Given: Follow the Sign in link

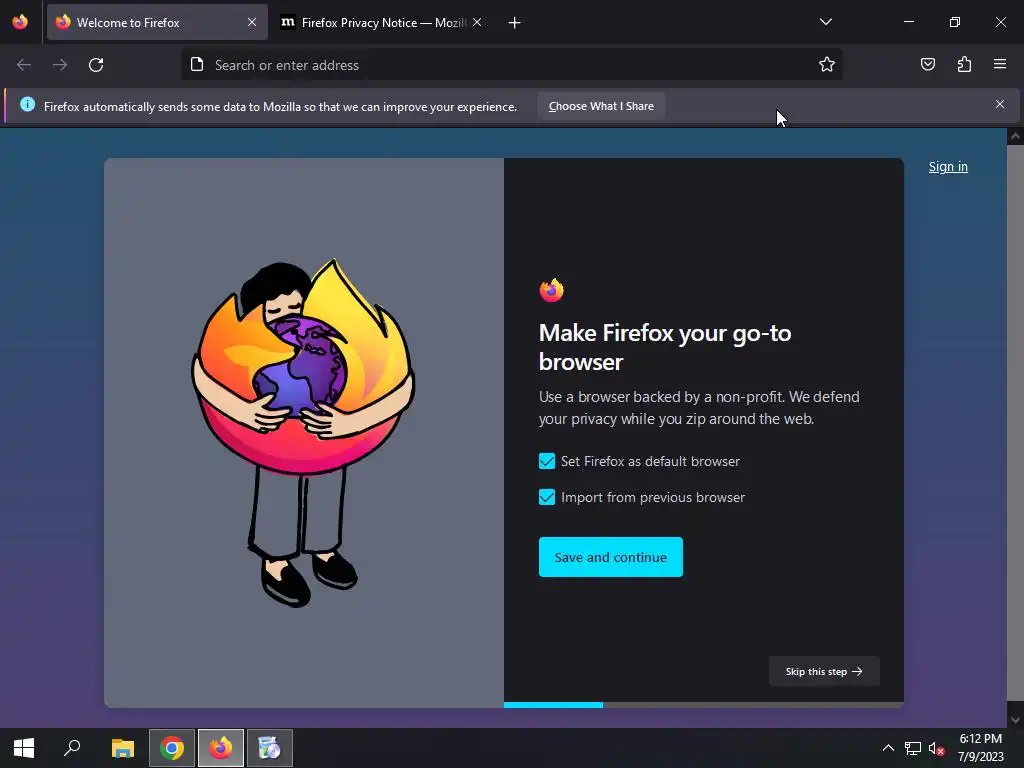Looking at the screenshot, I should 948,167.
